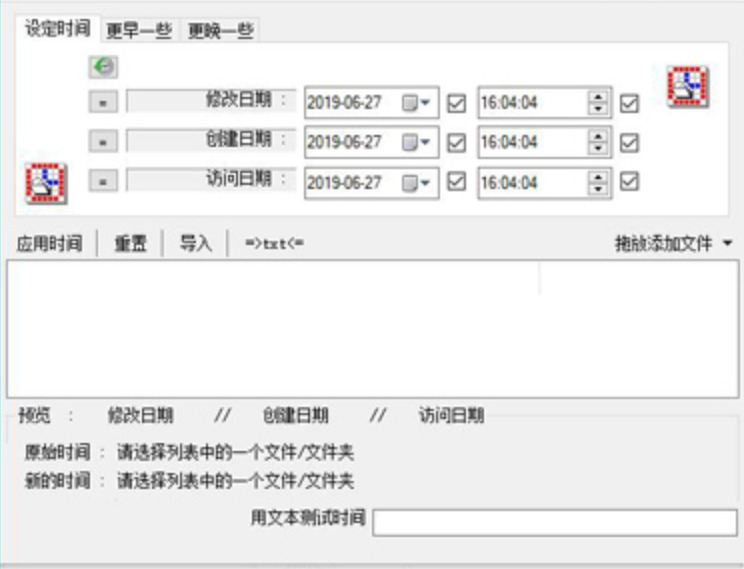Image resolution: width=744 pixels, height=569 pixels.
Task: Click the green back arrow icon
Action: click(x=103, y=67)
